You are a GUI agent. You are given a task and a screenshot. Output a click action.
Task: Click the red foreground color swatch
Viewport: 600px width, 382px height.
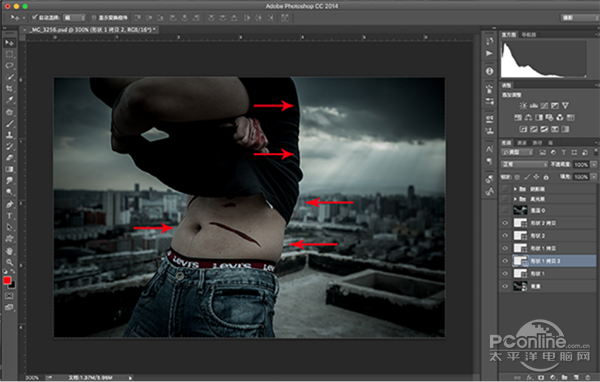coord(7,280)
